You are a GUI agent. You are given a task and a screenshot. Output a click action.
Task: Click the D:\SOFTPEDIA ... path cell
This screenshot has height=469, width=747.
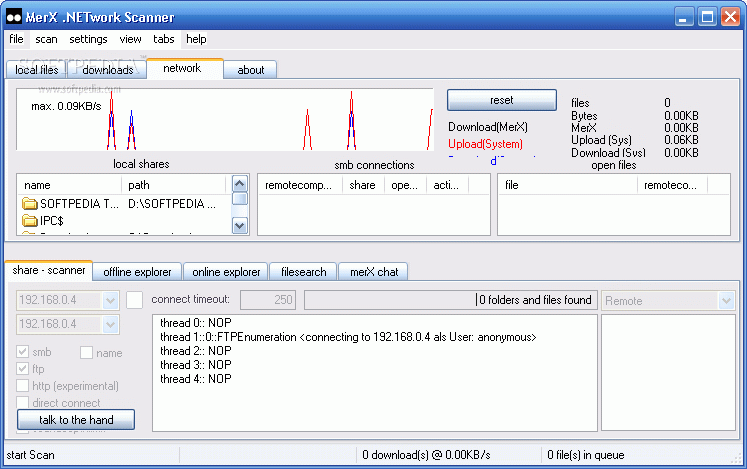click(x=172, y=204)
